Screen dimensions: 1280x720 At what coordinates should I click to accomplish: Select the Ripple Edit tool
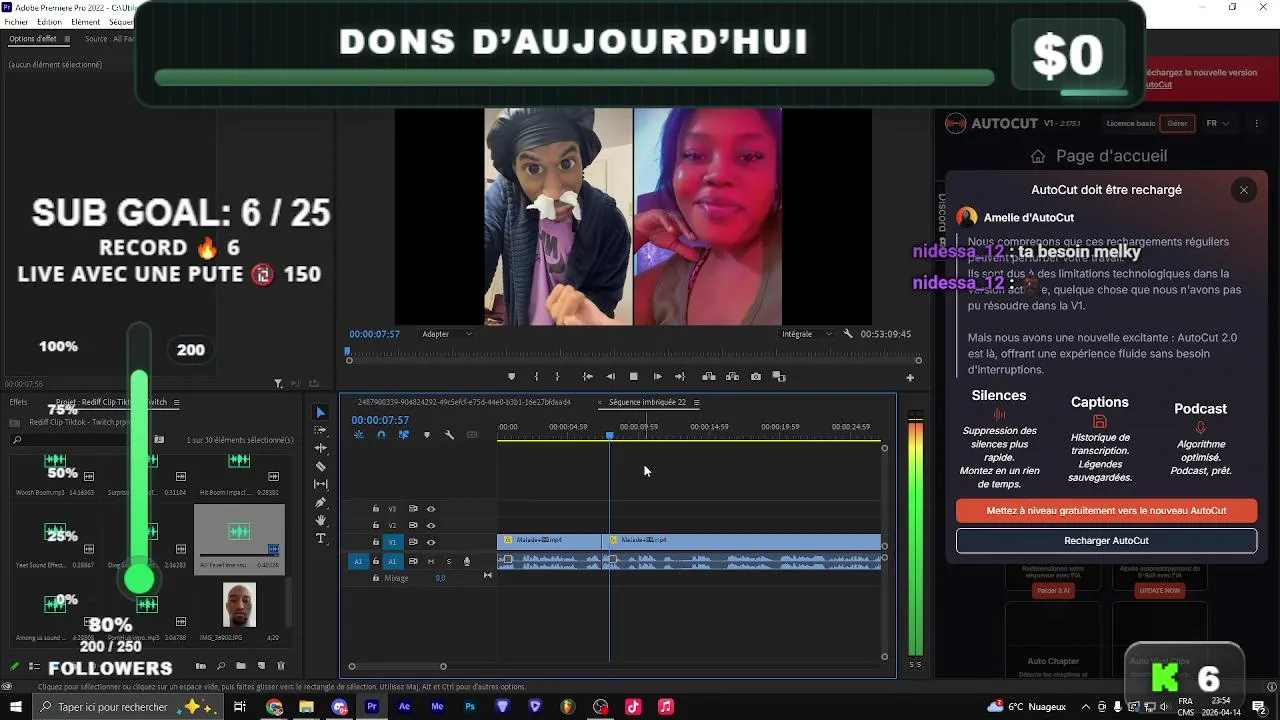[321, 448]
